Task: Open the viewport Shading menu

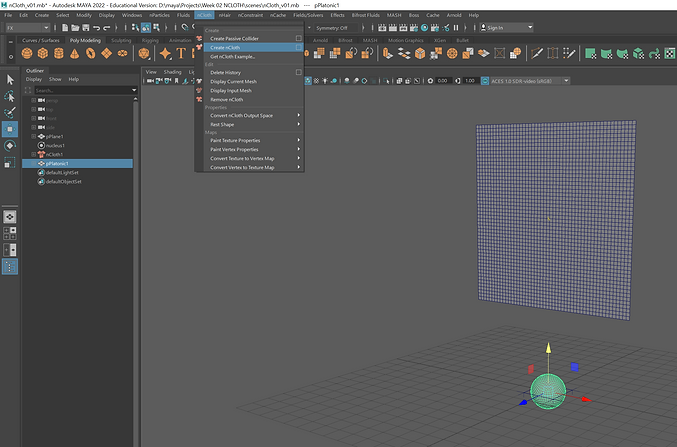Action: coord(172,72)
